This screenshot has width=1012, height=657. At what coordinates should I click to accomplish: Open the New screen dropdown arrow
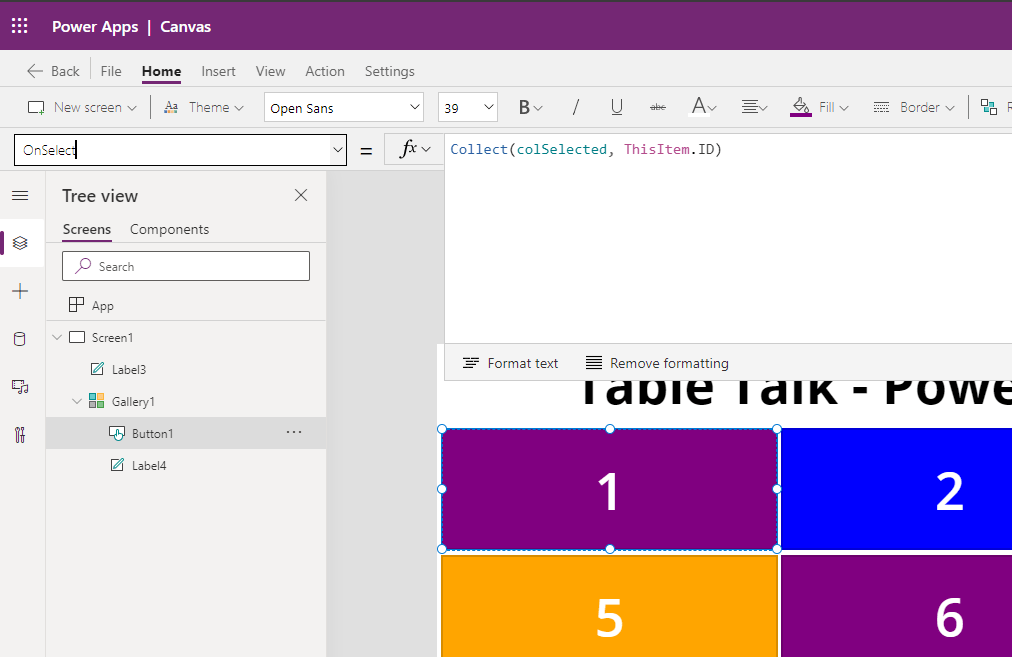click(132, 108)
